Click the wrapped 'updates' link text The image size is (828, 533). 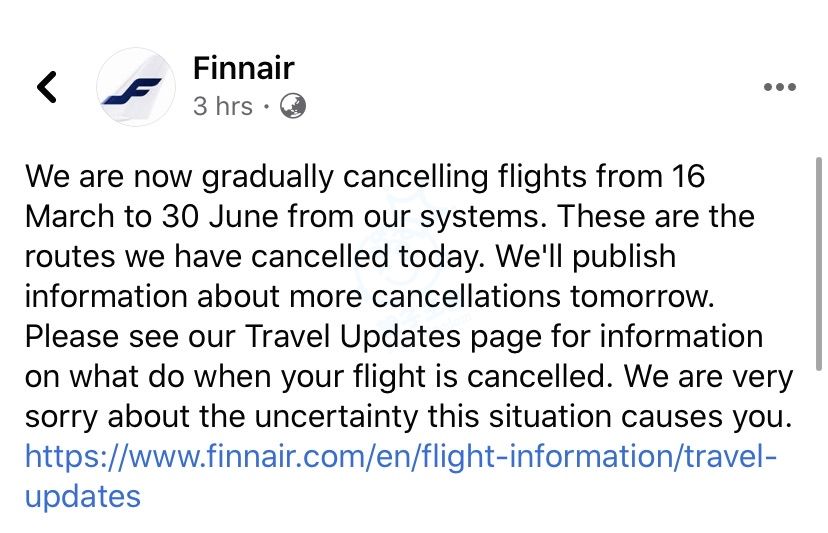click(x=83, y=497)
